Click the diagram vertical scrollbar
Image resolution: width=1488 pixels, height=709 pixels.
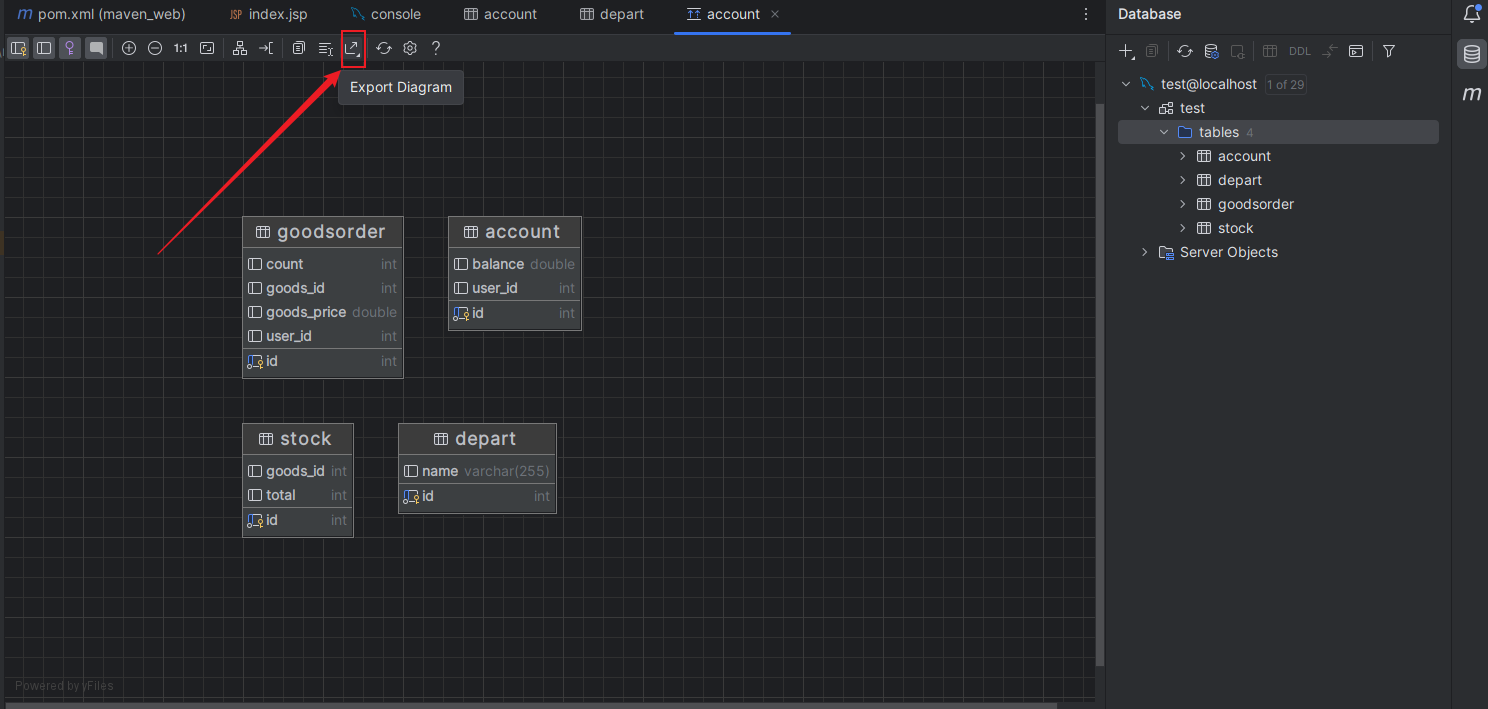click(1100, 385)
